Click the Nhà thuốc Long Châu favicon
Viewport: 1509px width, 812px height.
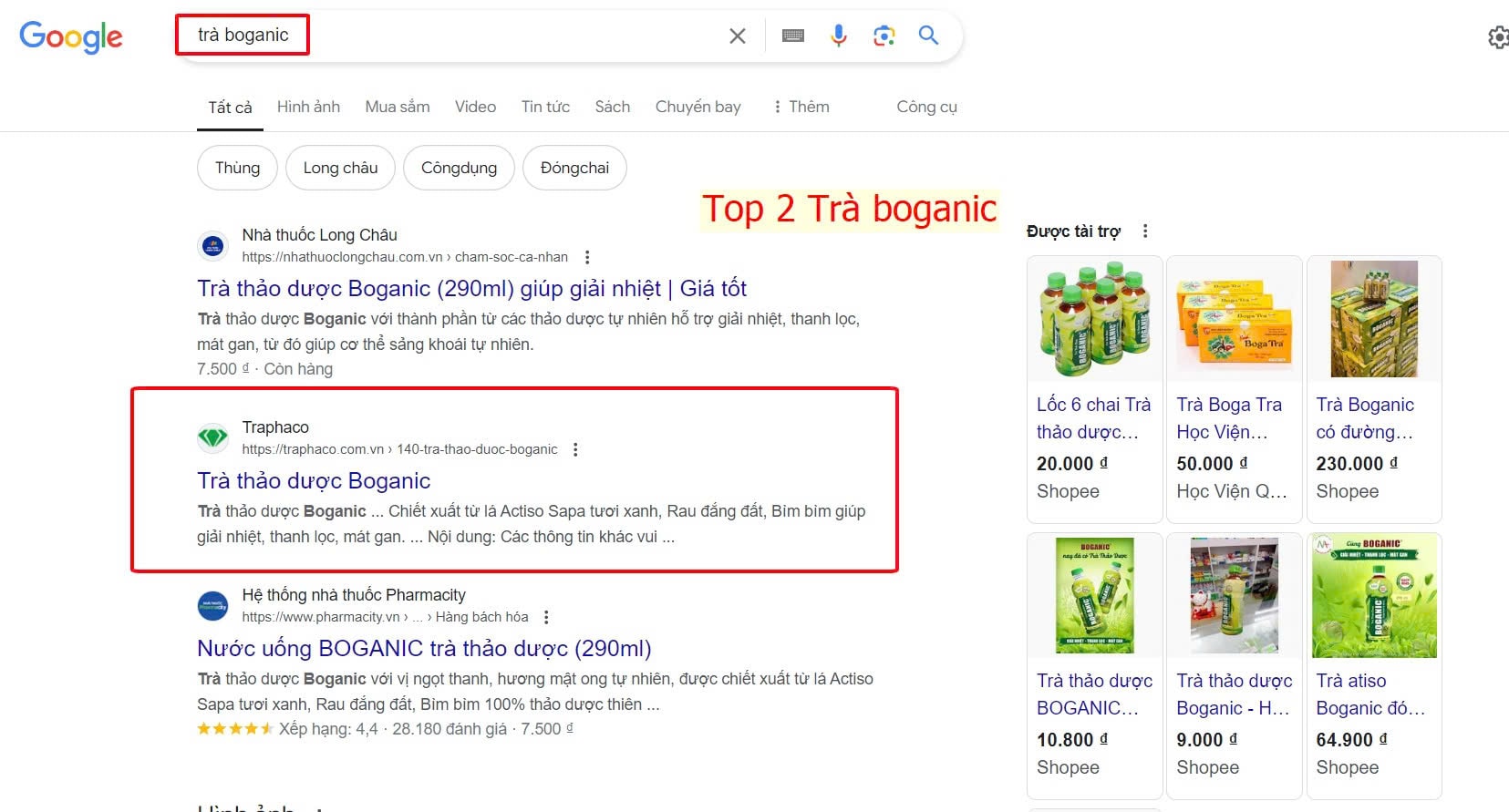(x=212, y=246)
